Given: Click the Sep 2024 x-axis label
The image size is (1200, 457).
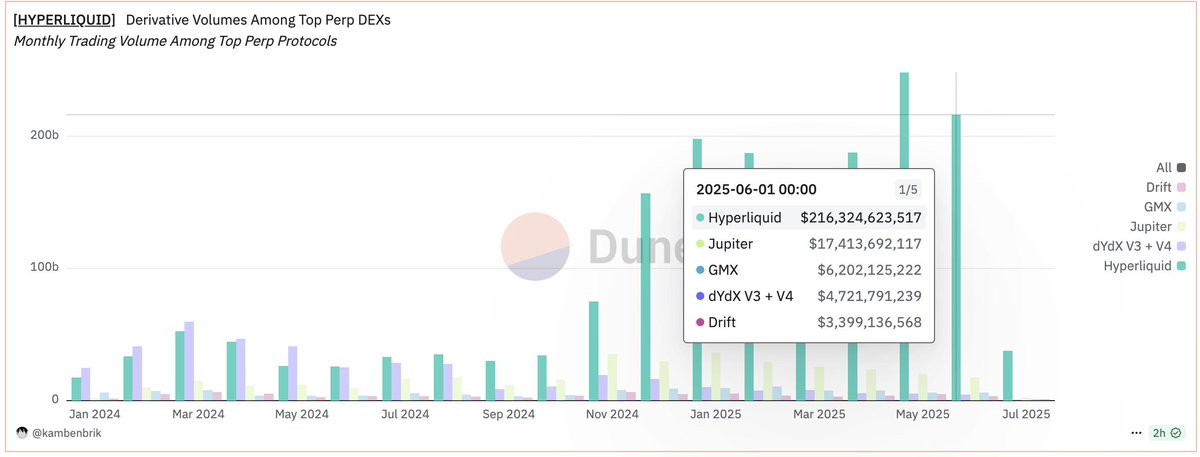Looking at the screenshot, I should pos(508,413).
